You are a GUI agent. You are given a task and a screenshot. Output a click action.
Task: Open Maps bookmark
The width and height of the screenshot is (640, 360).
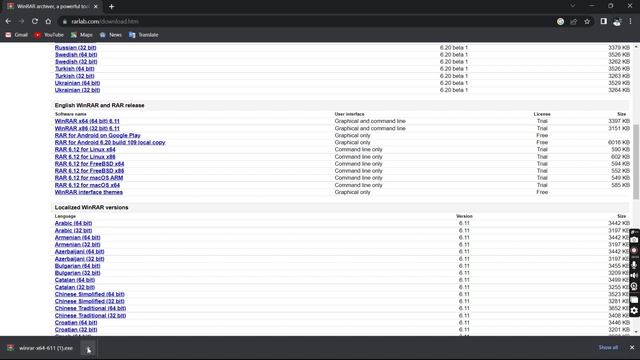click(x=82, y=35)
